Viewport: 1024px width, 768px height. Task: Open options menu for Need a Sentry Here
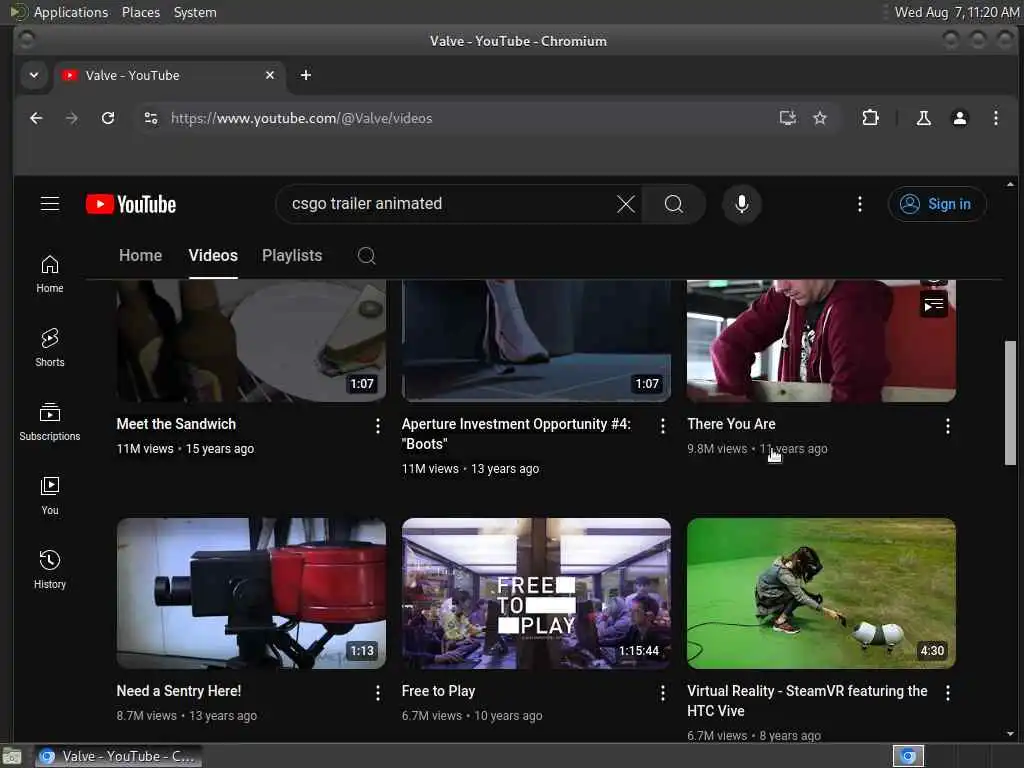(x=377, y=693)
